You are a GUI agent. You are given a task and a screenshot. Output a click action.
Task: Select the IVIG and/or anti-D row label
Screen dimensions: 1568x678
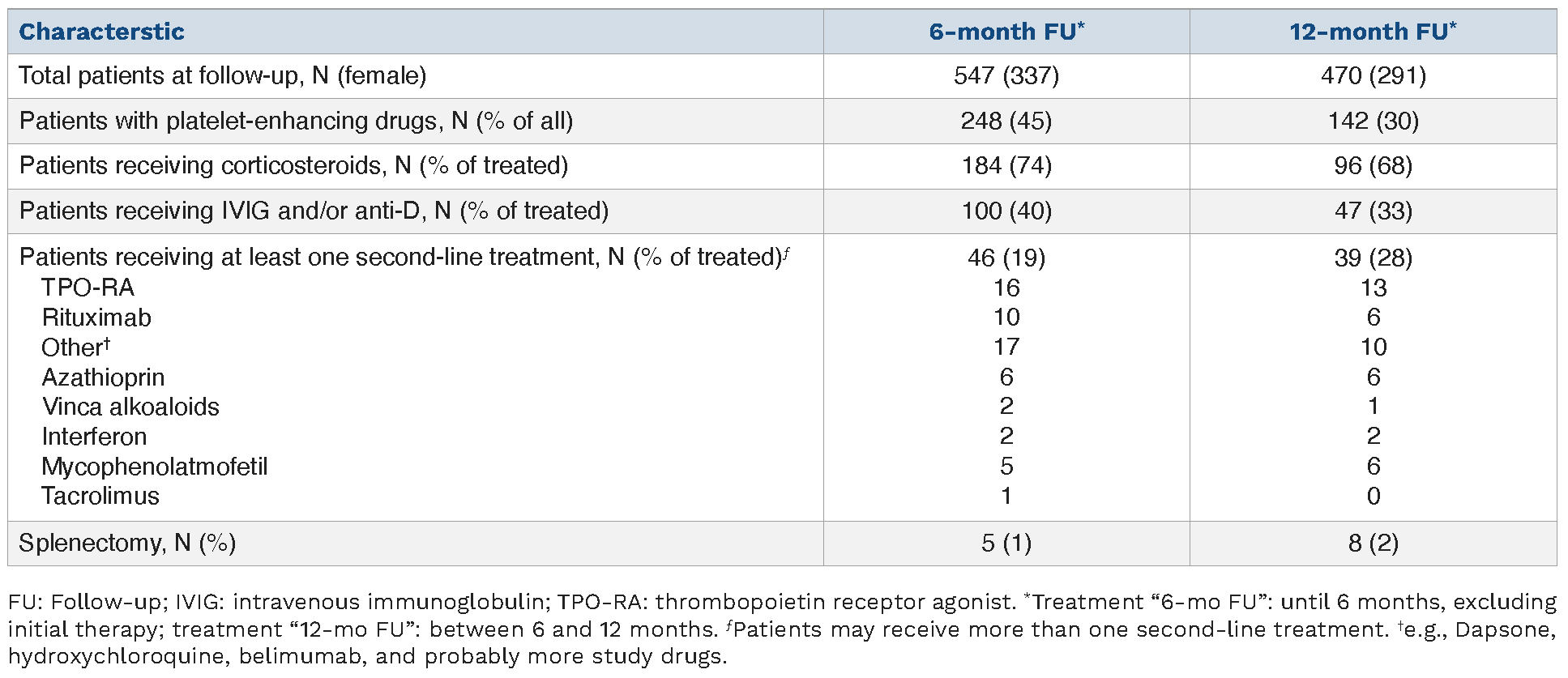coord(314,211)
